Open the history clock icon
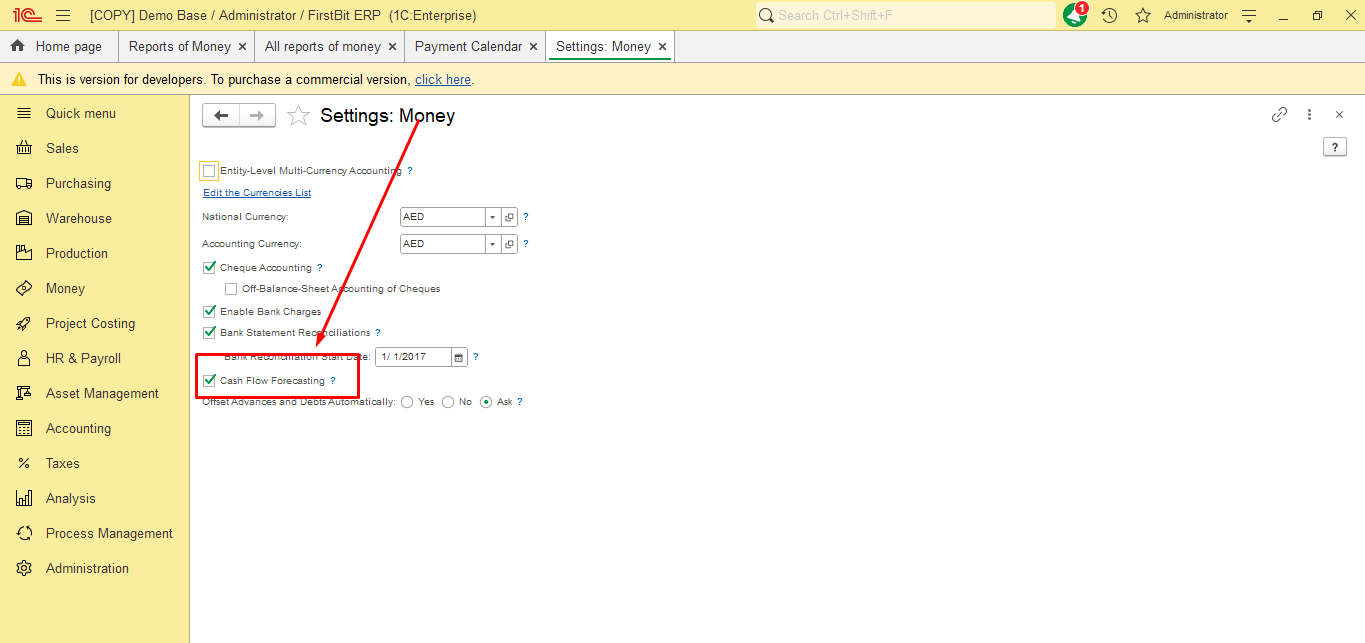Image resolution: width=1365 pixels, height=643 pixels. click(x=1109, y=15)
